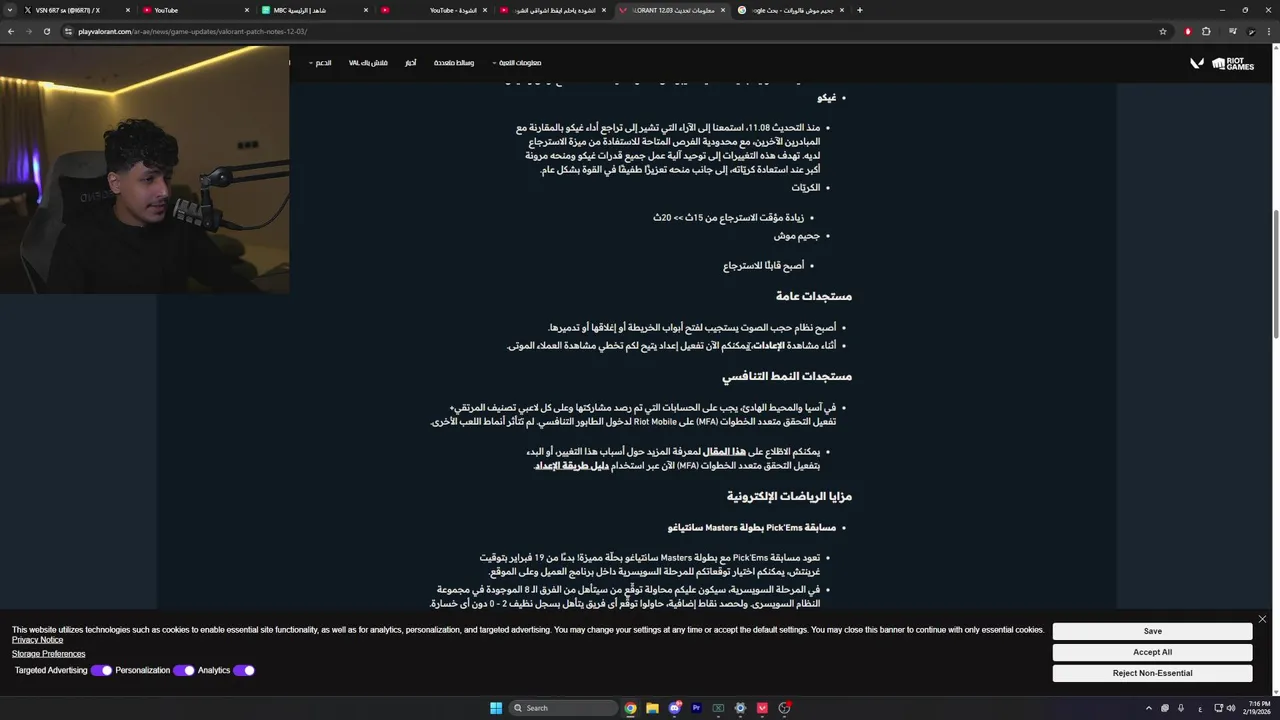
Task: Click the page vertical scrollbar thumb
Action: pos(1275,276)
